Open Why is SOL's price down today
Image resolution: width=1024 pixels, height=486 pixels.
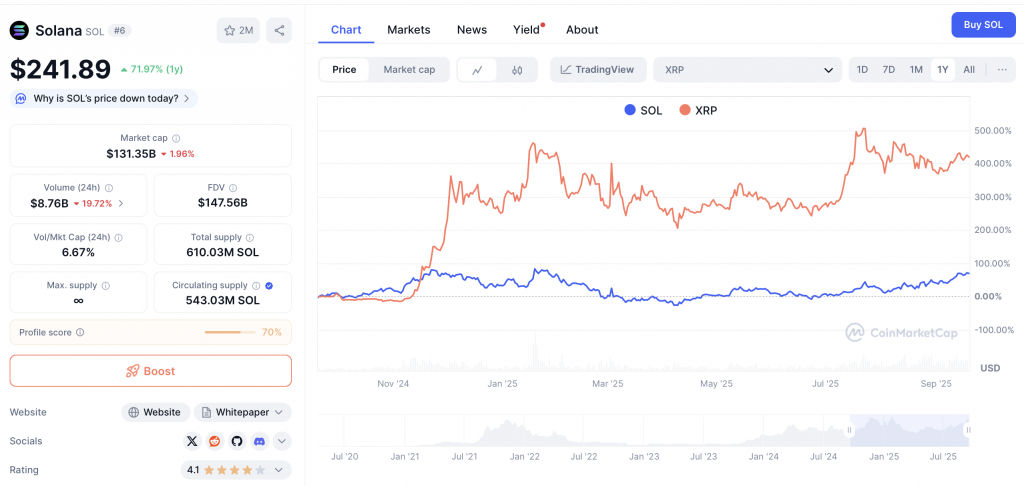tap(104, 99)
